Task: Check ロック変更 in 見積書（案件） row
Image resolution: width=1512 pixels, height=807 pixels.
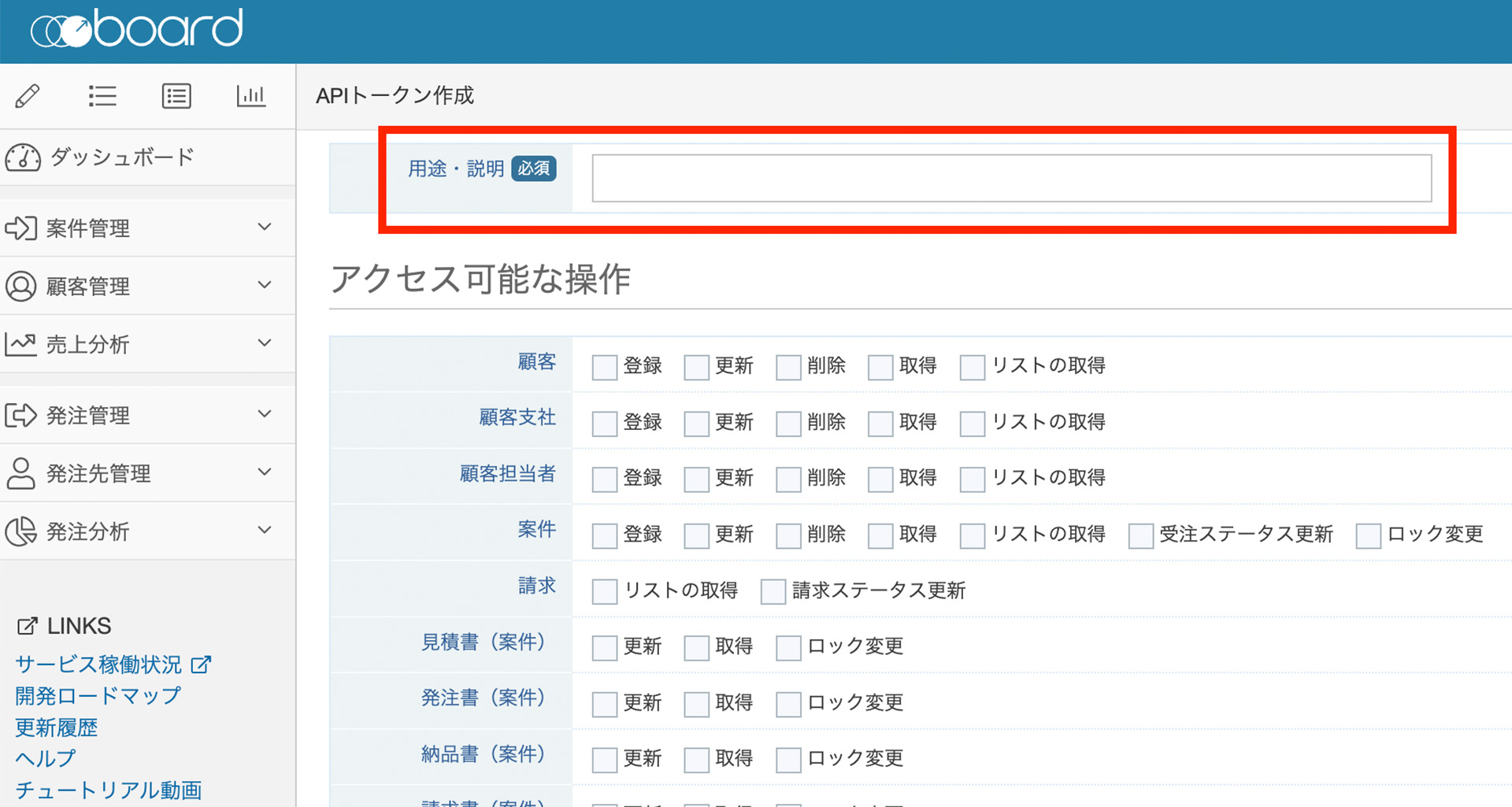Action: 788,648
